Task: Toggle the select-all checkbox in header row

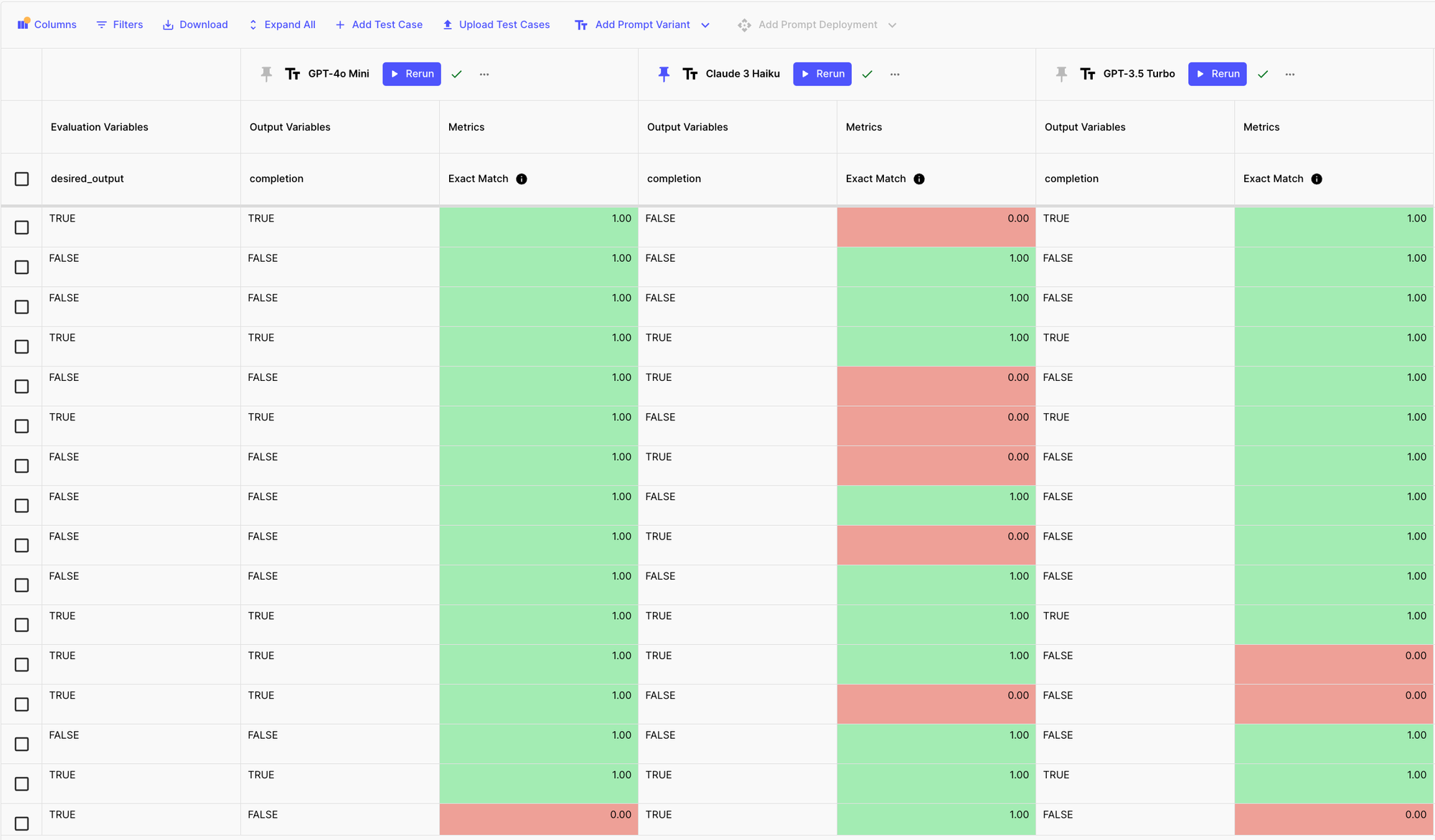Action: point(22,179)
